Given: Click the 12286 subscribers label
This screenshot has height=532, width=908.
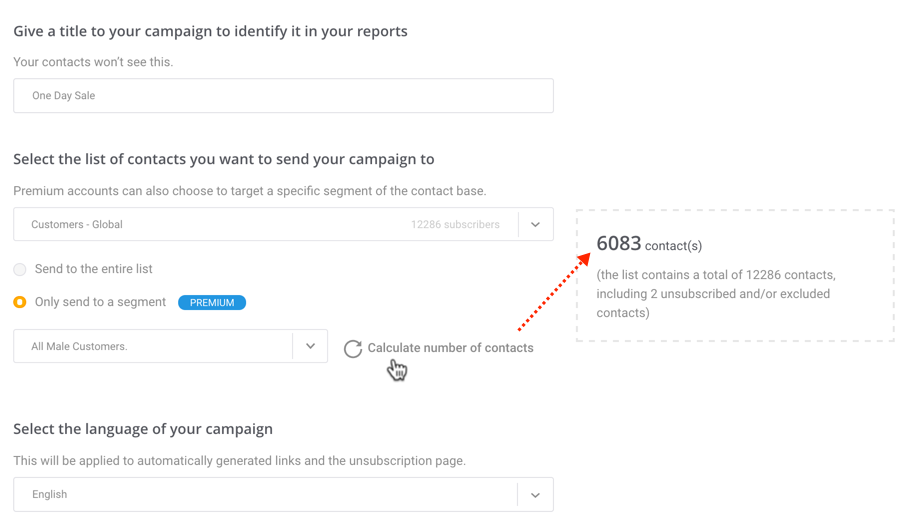Looking at the screenshot, I should (x=455, y=225).
